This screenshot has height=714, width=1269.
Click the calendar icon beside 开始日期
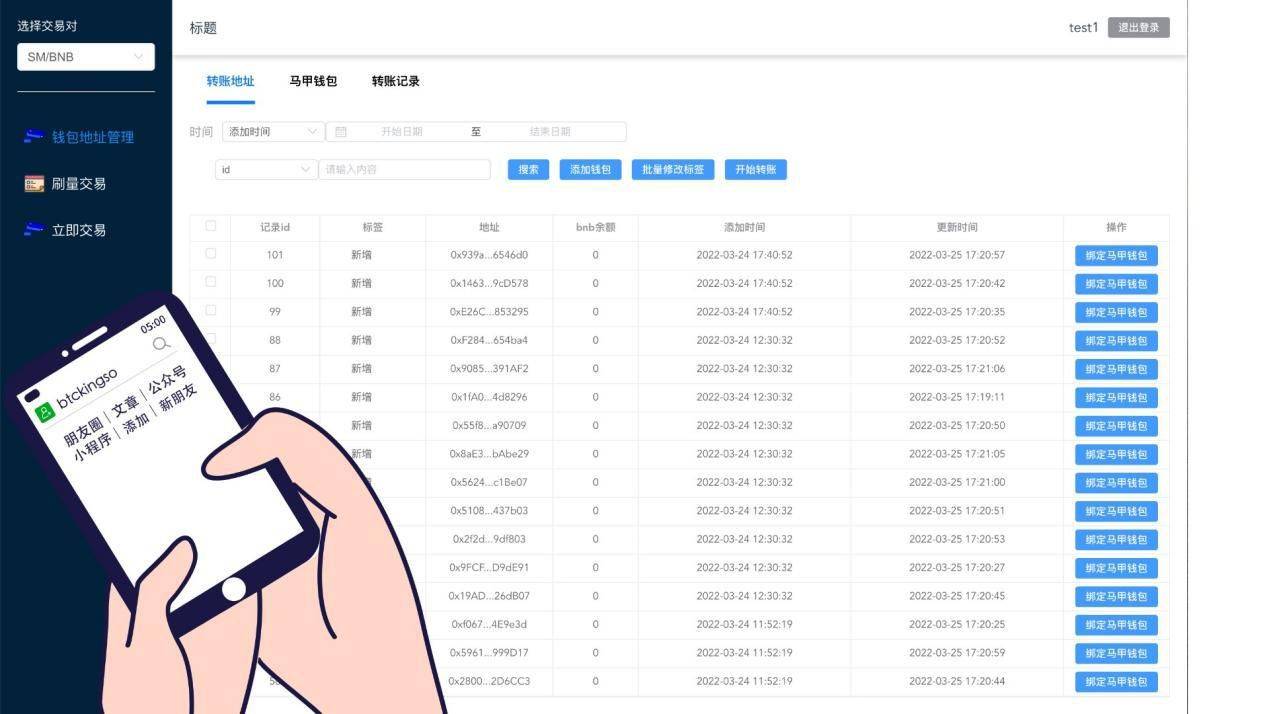[x=339, y=131]
